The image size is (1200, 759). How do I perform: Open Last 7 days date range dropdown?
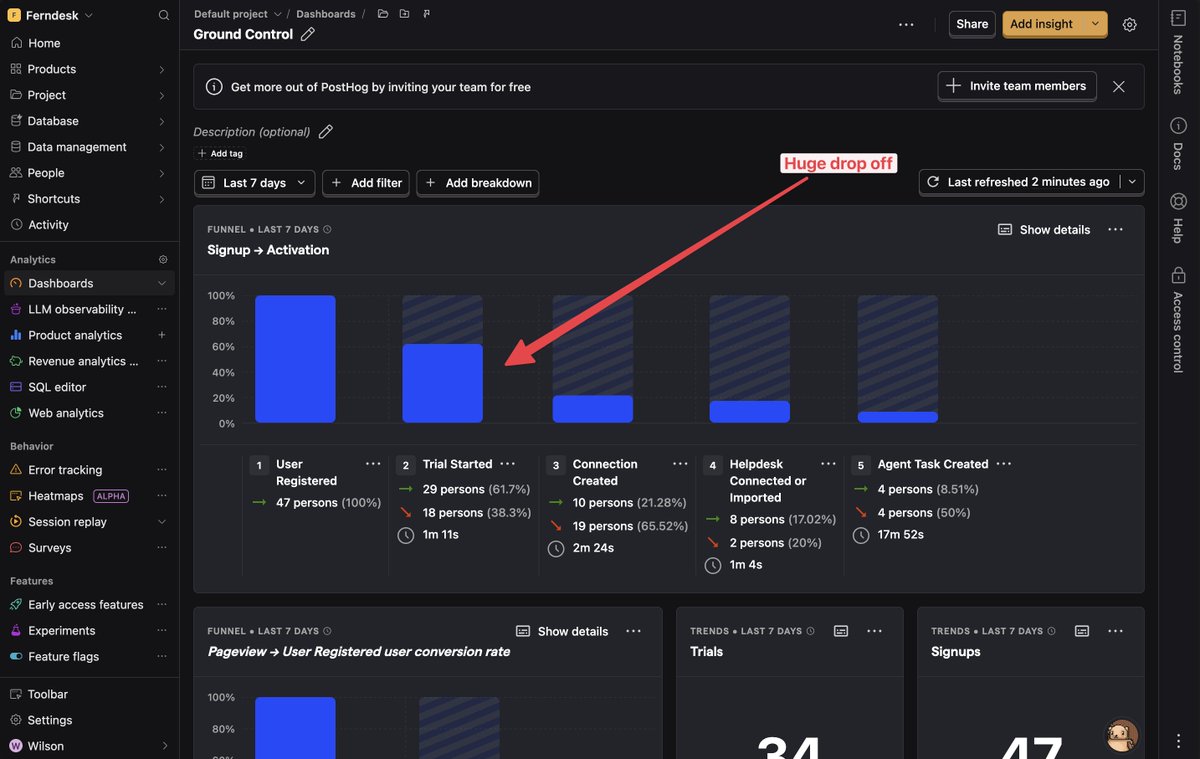point(255,183)
